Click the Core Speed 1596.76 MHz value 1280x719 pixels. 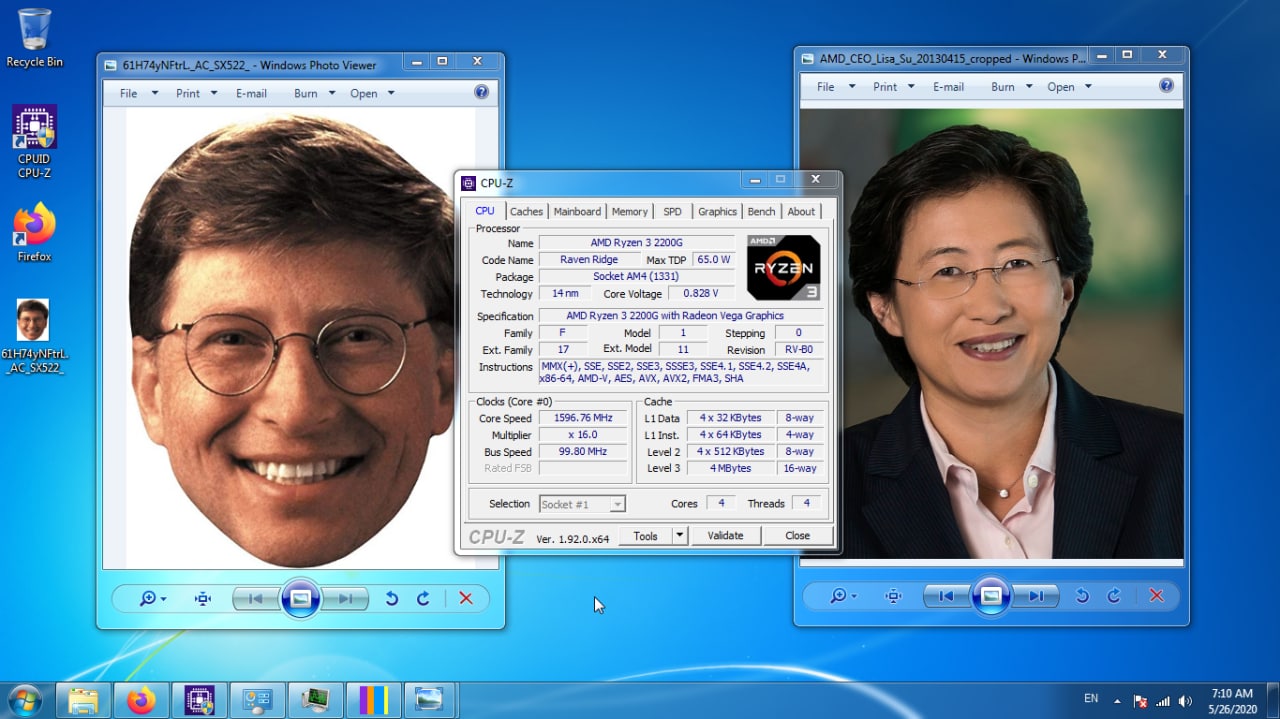(583, 418)
